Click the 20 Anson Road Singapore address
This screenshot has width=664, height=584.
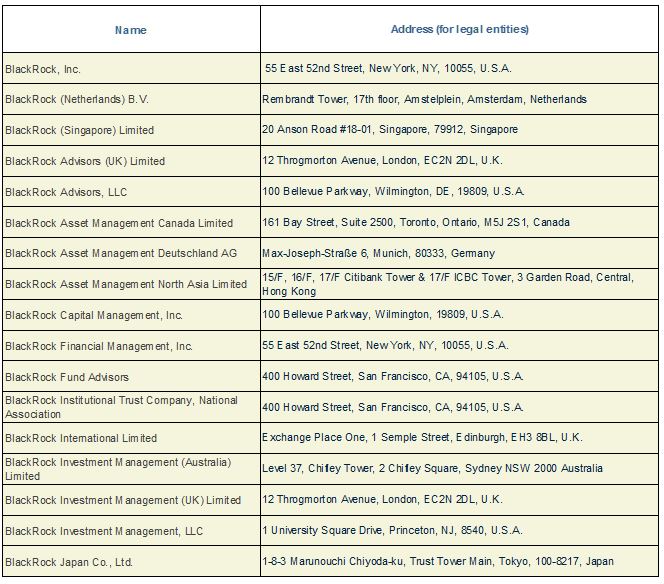(390, 129)
